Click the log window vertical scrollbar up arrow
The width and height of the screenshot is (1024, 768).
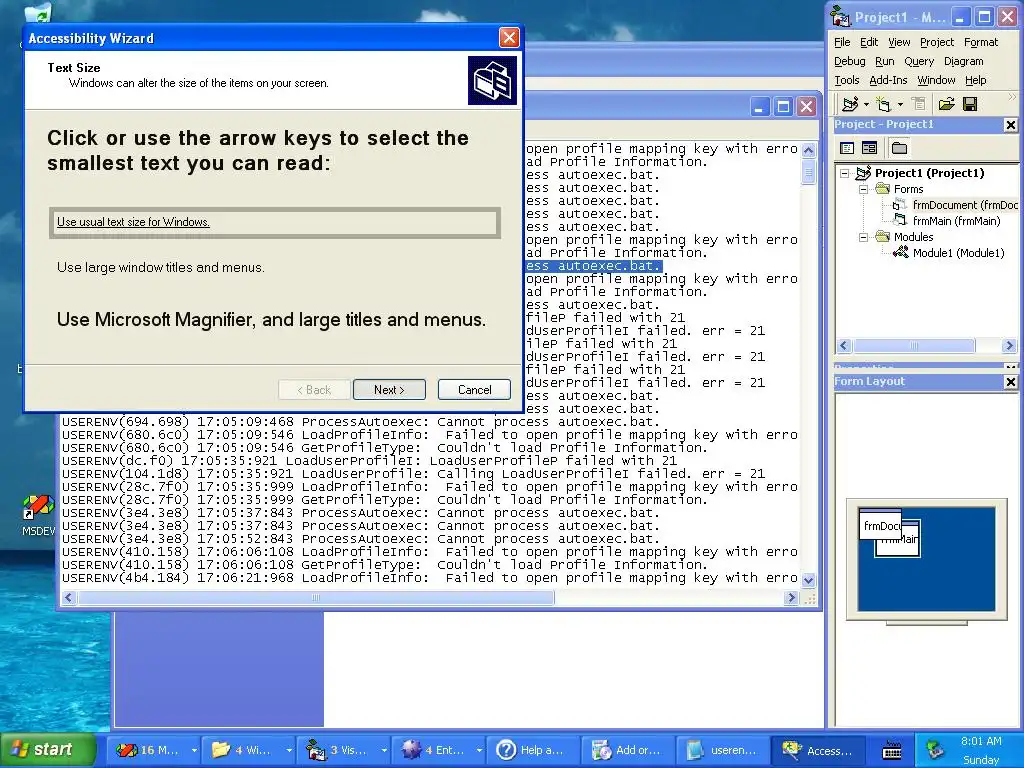click(808, 151)
